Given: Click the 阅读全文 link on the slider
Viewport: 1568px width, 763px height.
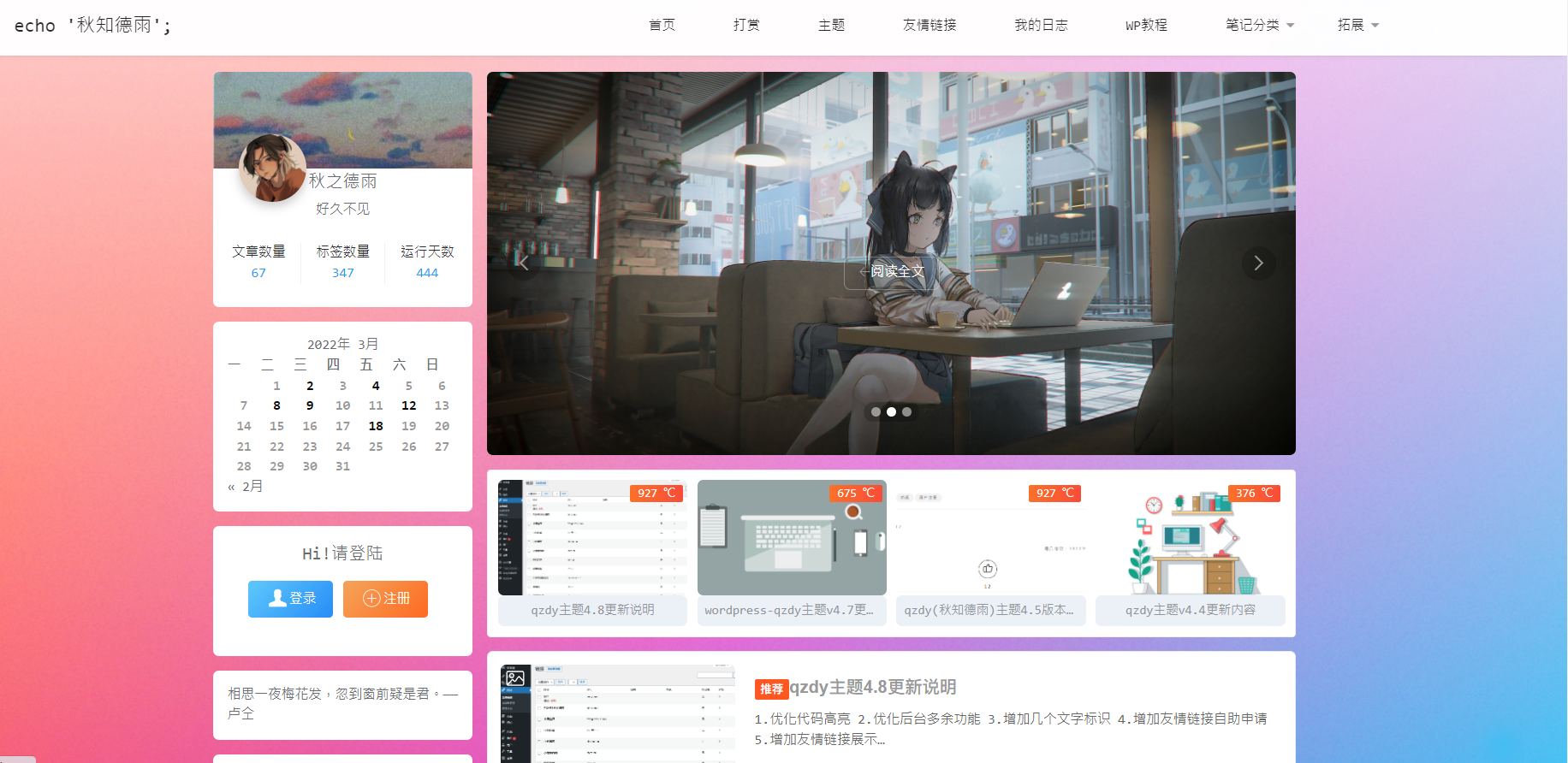Looking at the screenshot, I should pos(891,271).
